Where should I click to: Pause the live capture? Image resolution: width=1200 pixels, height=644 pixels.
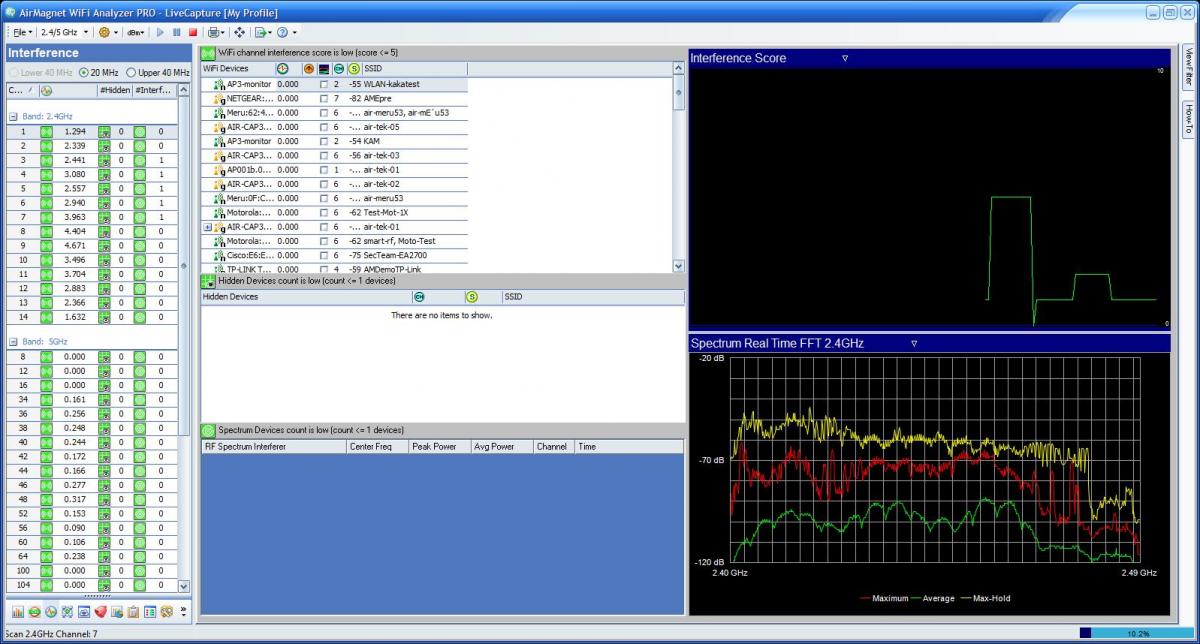(x=177, y=32)
